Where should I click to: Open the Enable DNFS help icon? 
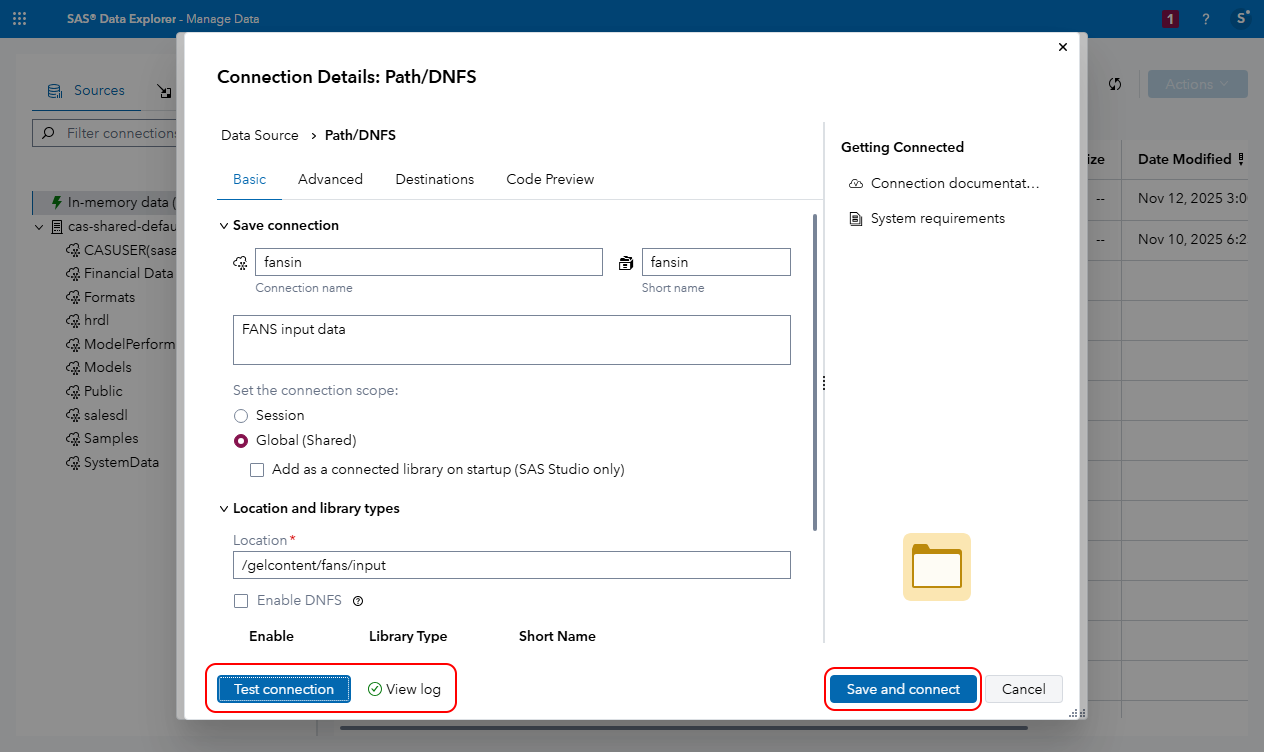pos(358,600)
